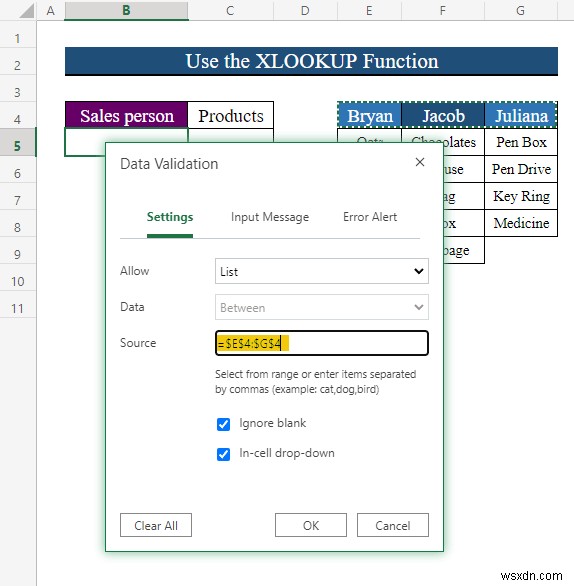Select the 'Medicine' cell

(521, 223)
